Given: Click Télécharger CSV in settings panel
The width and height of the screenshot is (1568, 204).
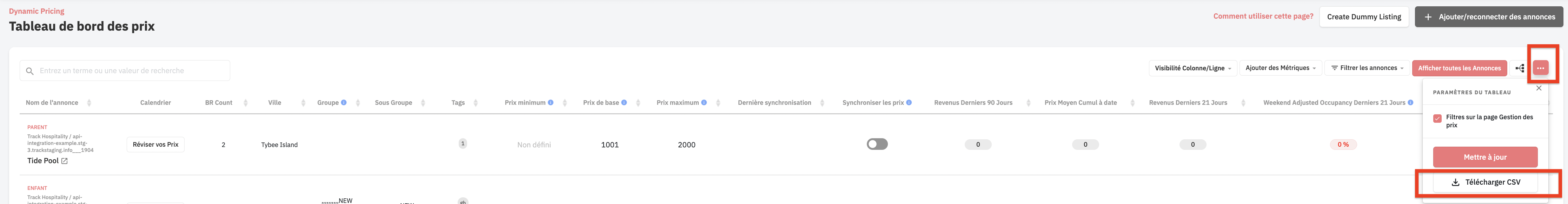Looking at the screenshot, I should [x=1485, y=182].
